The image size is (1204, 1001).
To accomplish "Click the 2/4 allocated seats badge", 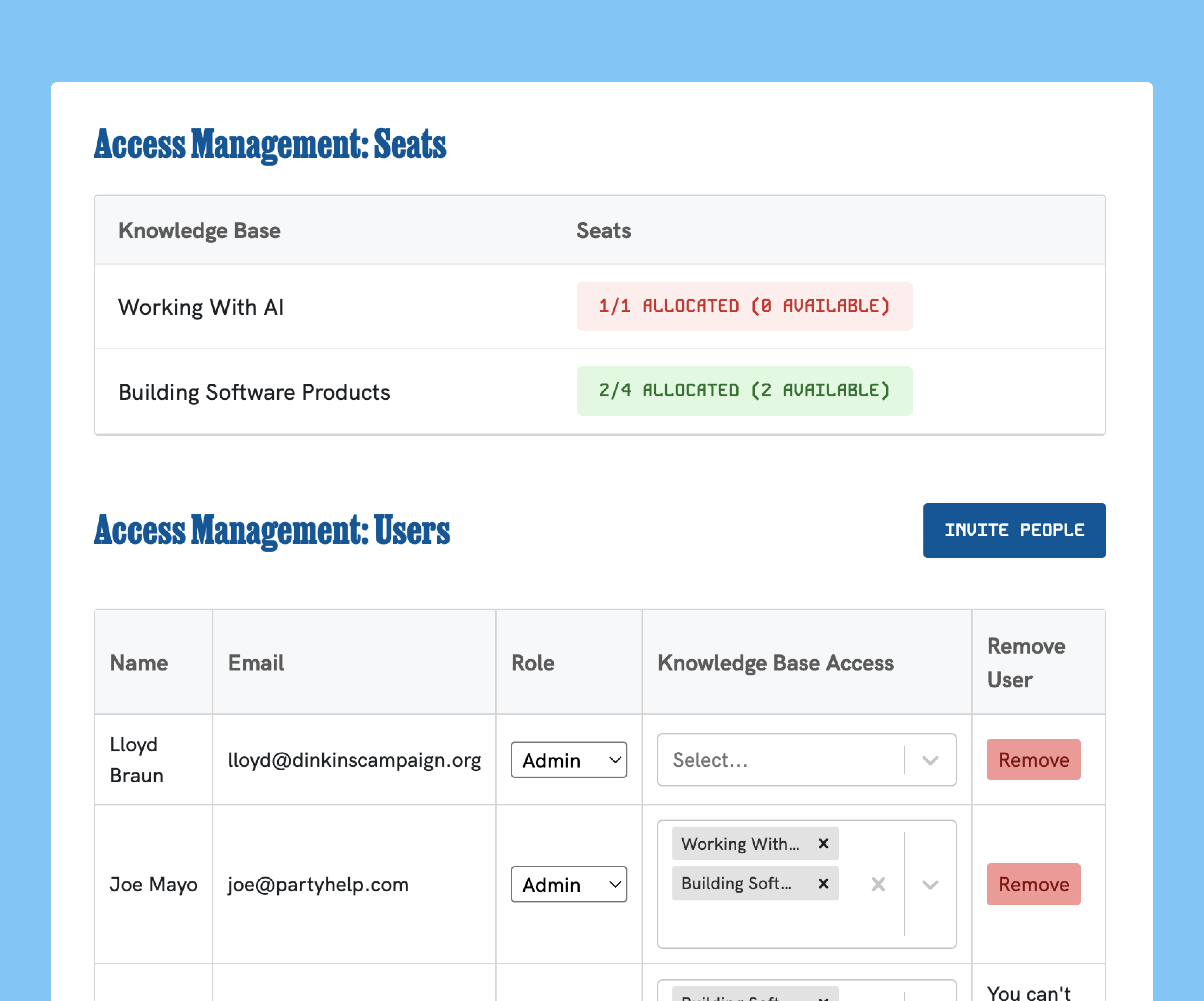I will pyautogui.click(x=744, y=391).
